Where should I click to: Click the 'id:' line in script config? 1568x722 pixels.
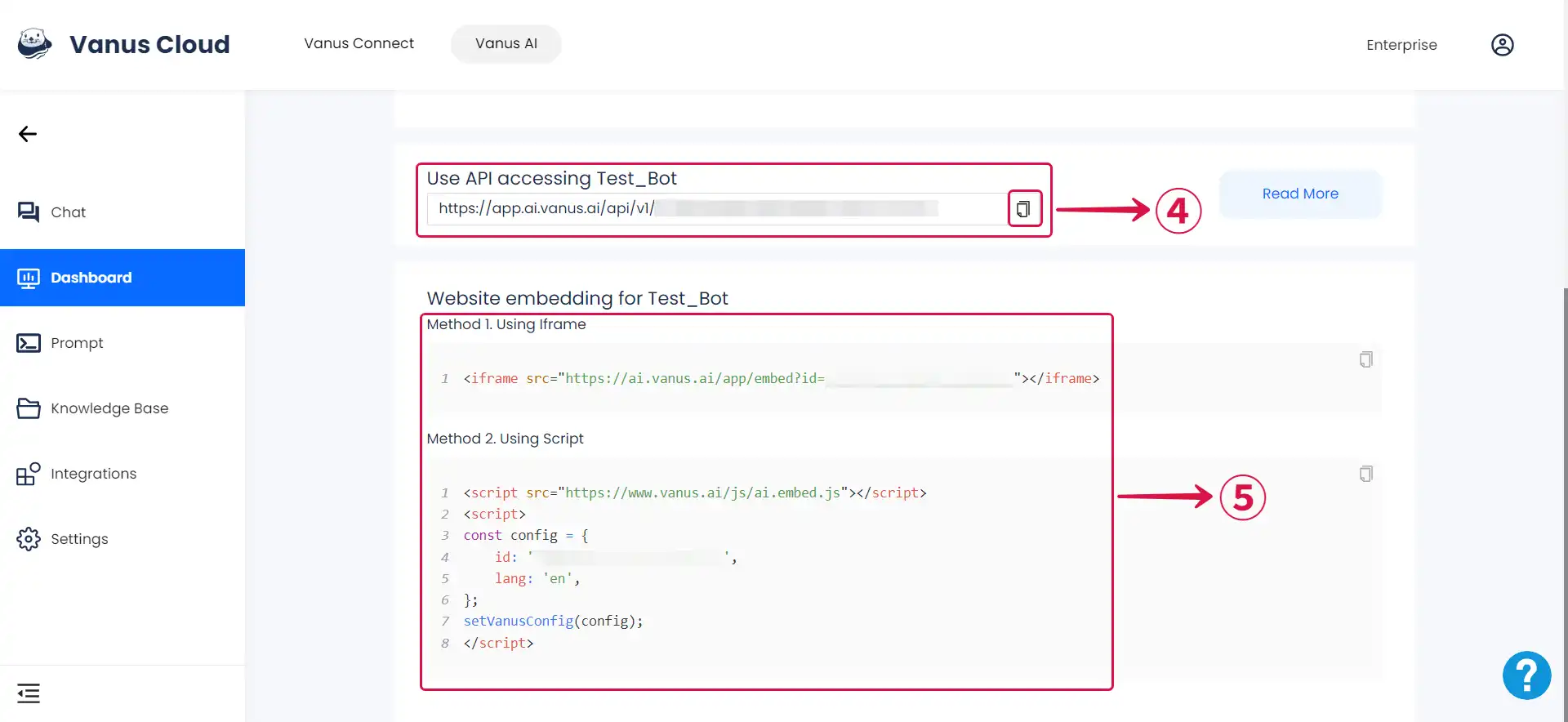point(616,558)
